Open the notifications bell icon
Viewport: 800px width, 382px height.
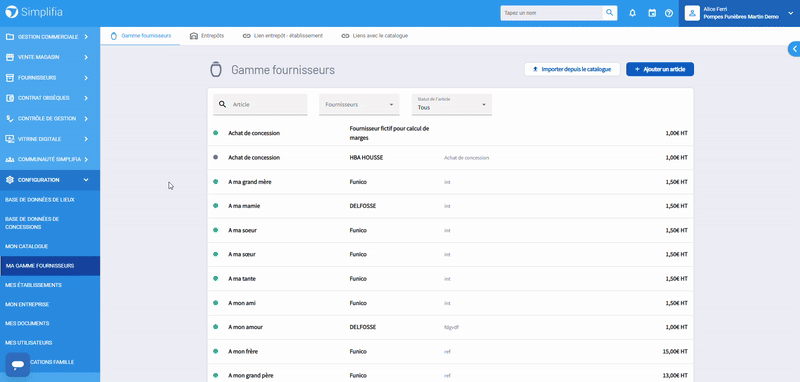tap(633, 13)
